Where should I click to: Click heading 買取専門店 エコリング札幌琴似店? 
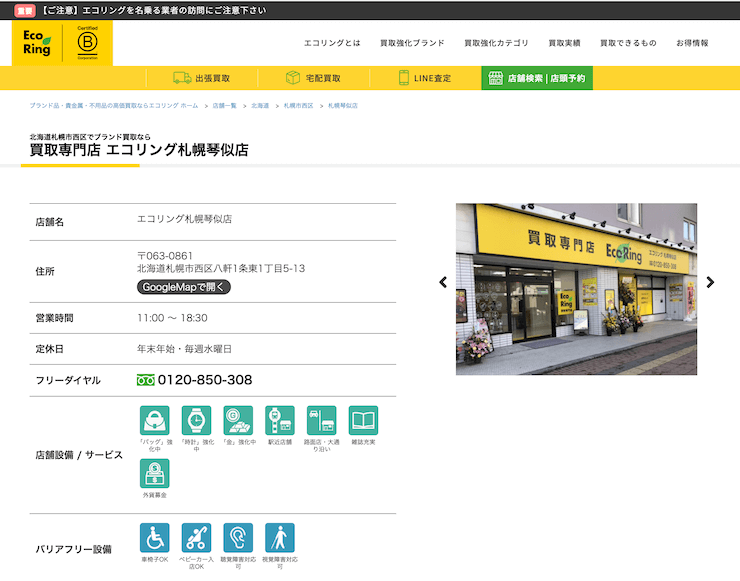(139, 150)
